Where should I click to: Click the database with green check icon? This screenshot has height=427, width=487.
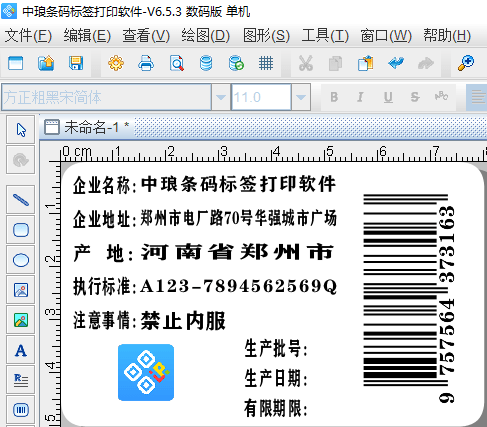click(x=236, y=63)
